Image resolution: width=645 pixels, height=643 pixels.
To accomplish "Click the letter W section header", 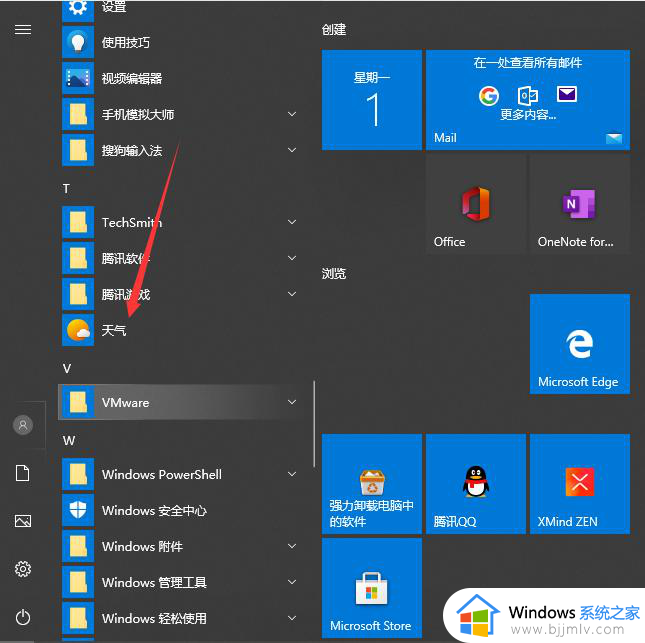I will (69, 441).
